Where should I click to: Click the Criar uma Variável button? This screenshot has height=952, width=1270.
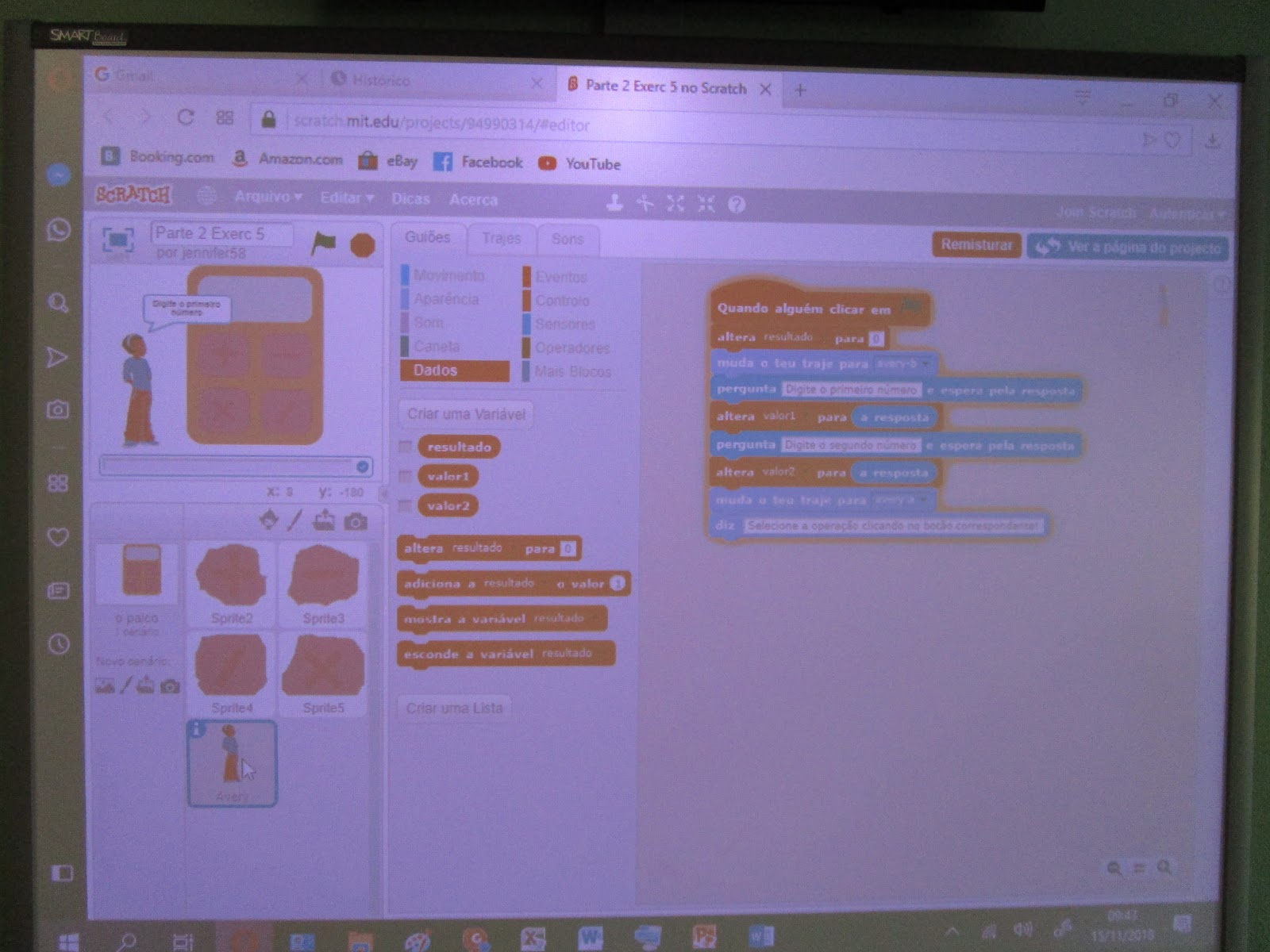tap(466, 413)
